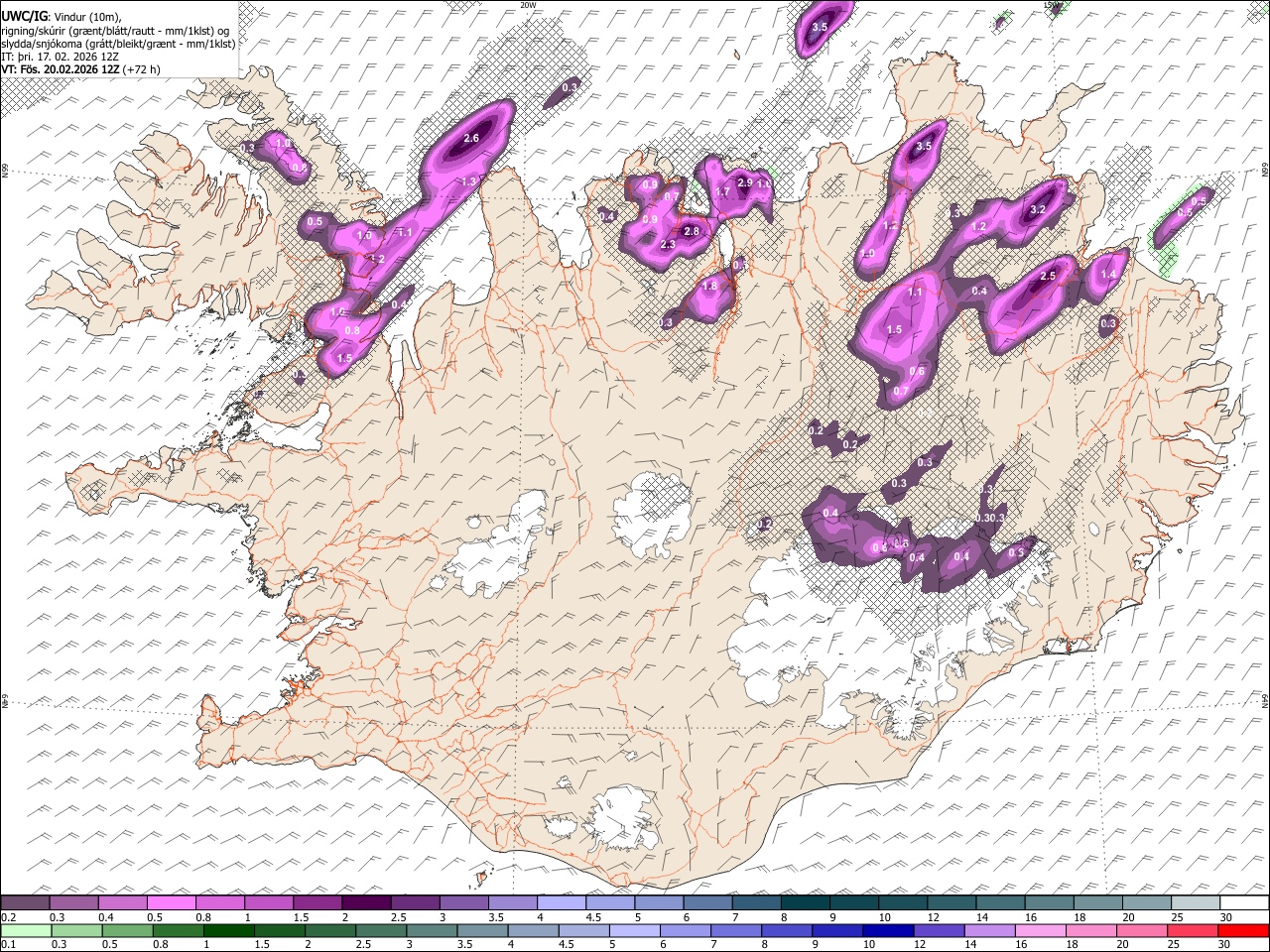Select the dark teal swatch labeled 8 in upper legend

[804, 903]
